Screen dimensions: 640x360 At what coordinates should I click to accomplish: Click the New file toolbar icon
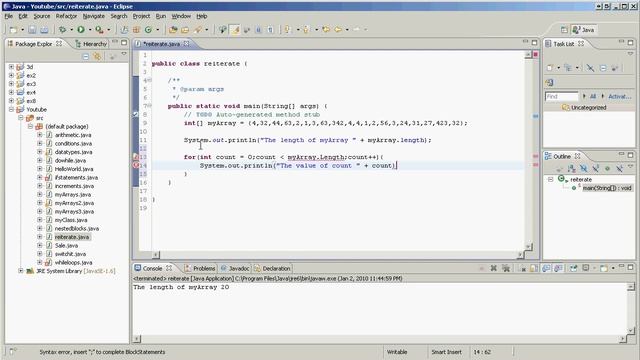(13, 30)
